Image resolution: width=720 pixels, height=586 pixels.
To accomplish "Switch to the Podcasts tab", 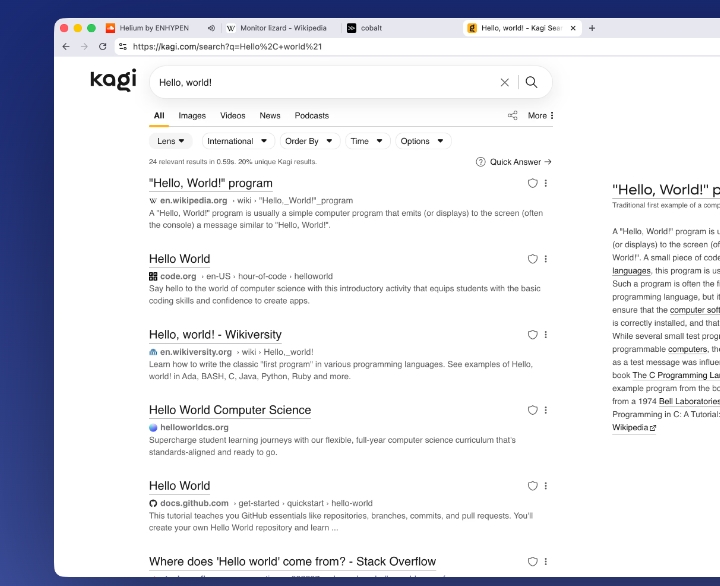I will pos(312,116).
